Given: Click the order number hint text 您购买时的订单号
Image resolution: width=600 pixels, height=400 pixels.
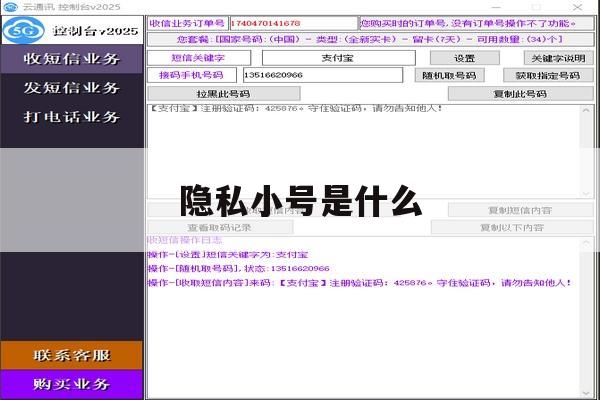Looking at the screenshot, I should tap(468, 23).
